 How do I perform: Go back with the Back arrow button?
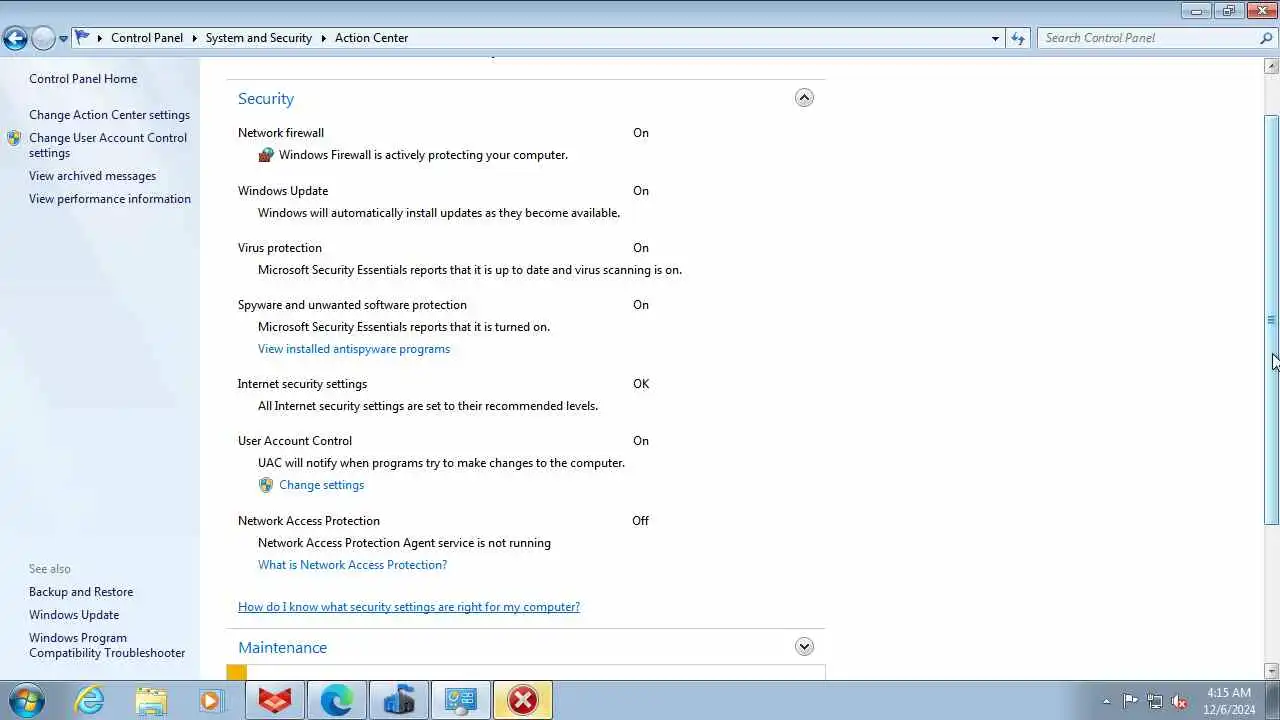(15, 38)
